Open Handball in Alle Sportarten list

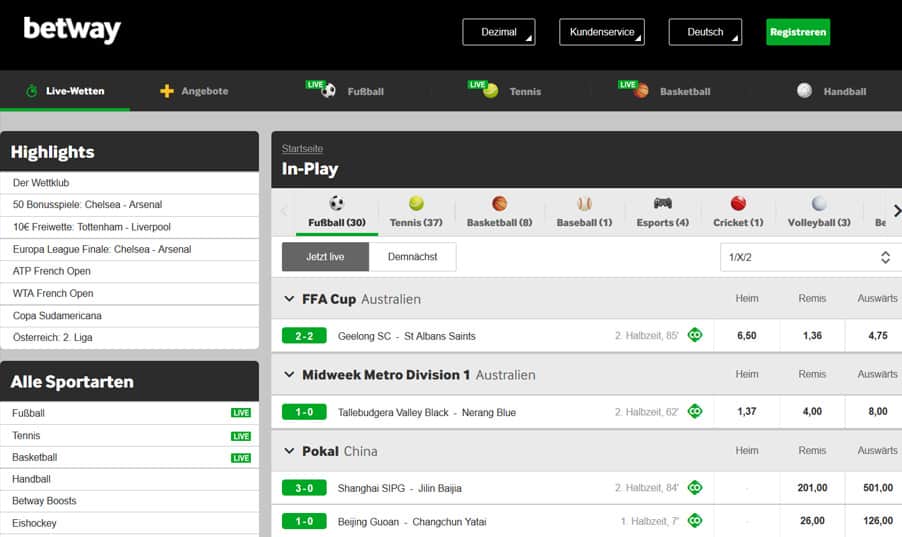click(129, 479)
